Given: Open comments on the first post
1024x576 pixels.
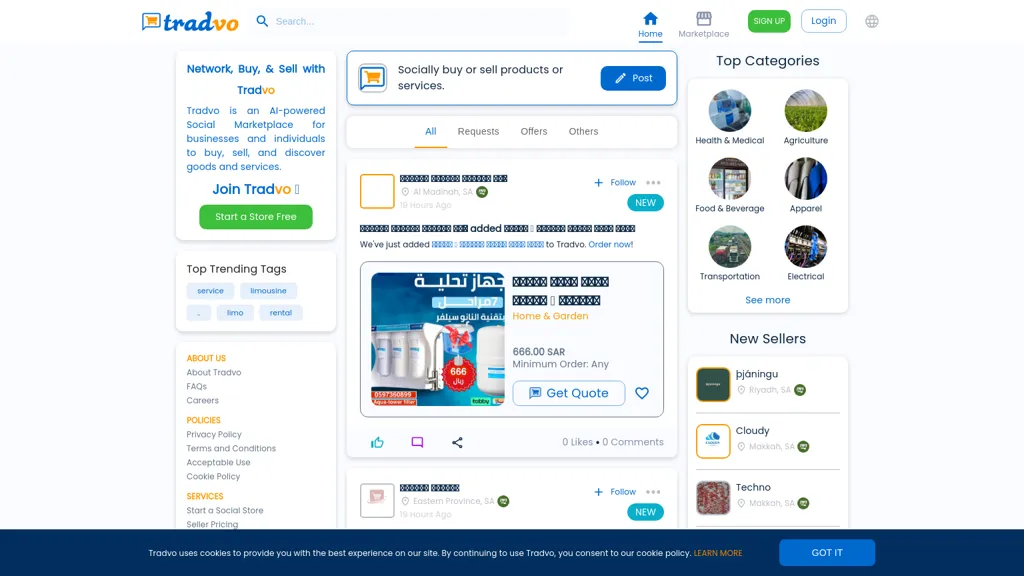Looking at the screenshot, I should (x=417, y=442).
